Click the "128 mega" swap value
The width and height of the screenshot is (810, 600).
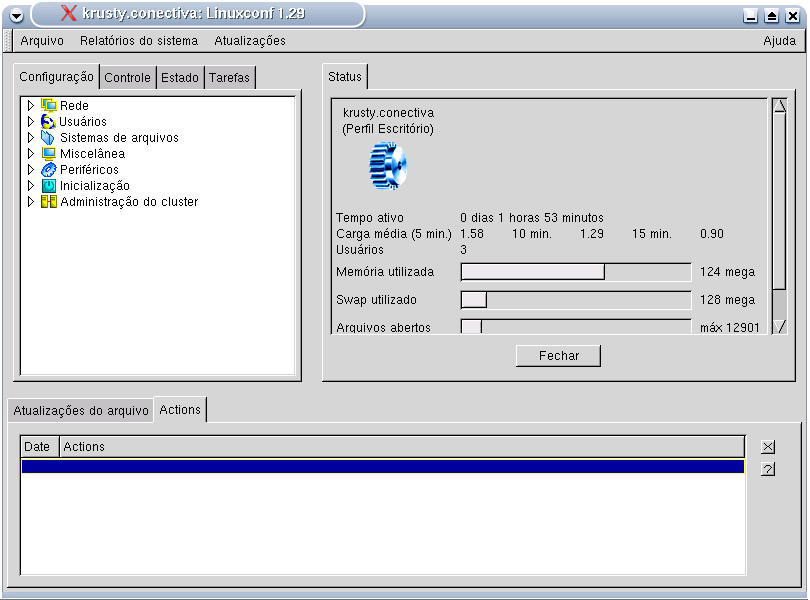727,300
